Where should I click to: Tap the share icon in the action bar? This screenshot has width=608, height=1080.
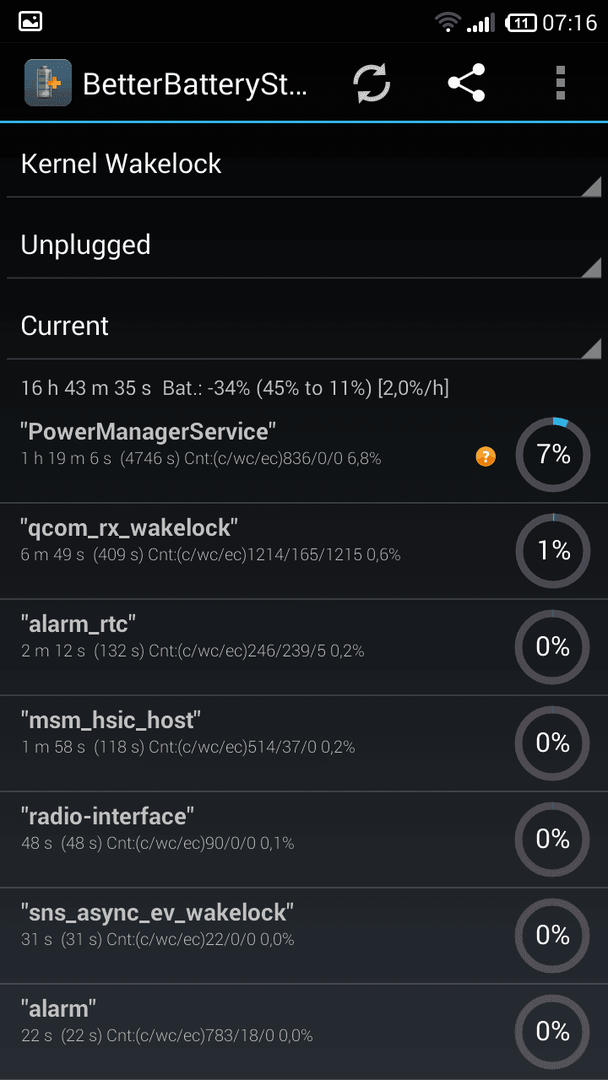click(x=466, y=83)
